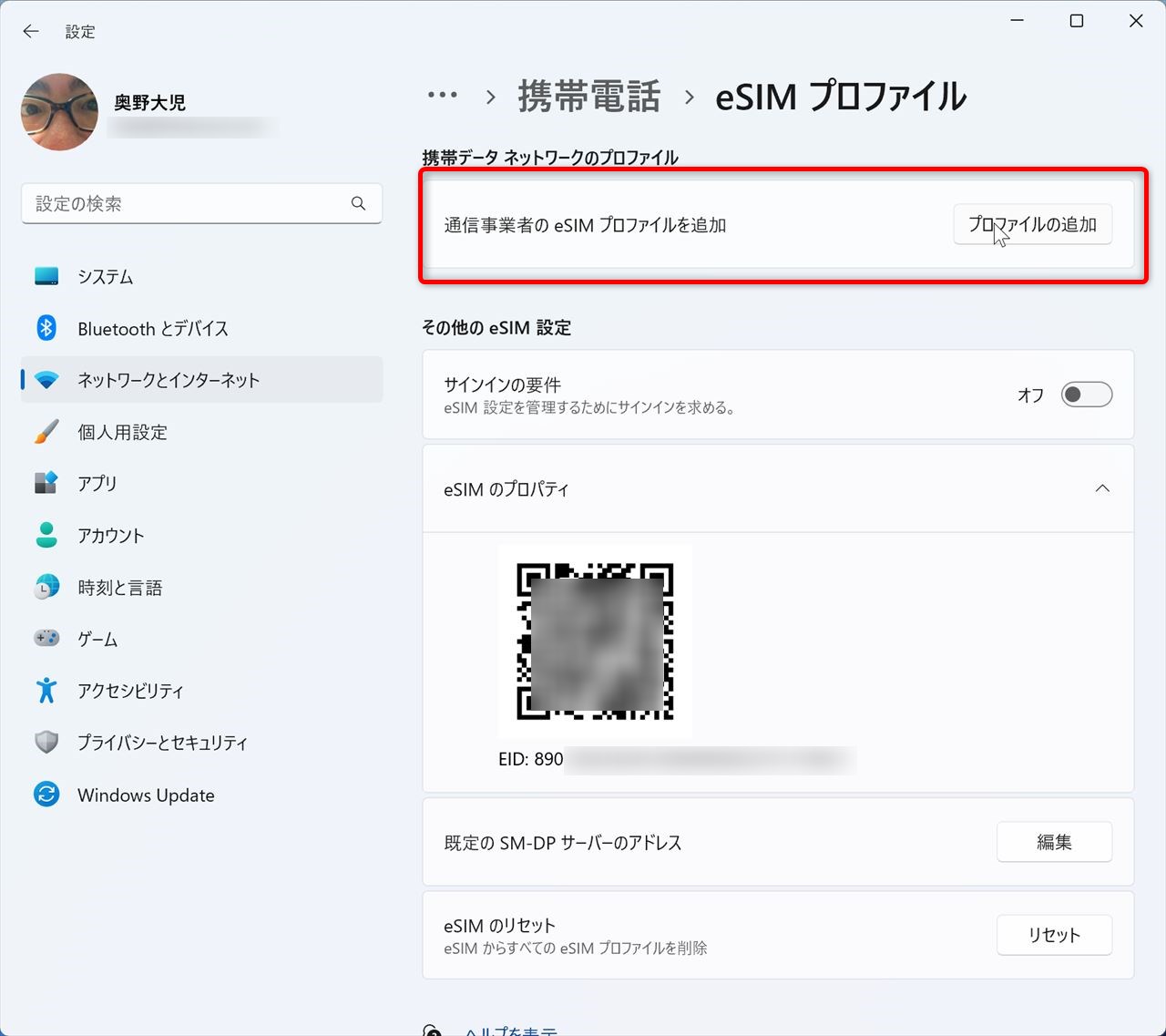This screenshot has width=1166, height=1036.
Task: Click the EID: 890 text
Action: click(531, 759)
